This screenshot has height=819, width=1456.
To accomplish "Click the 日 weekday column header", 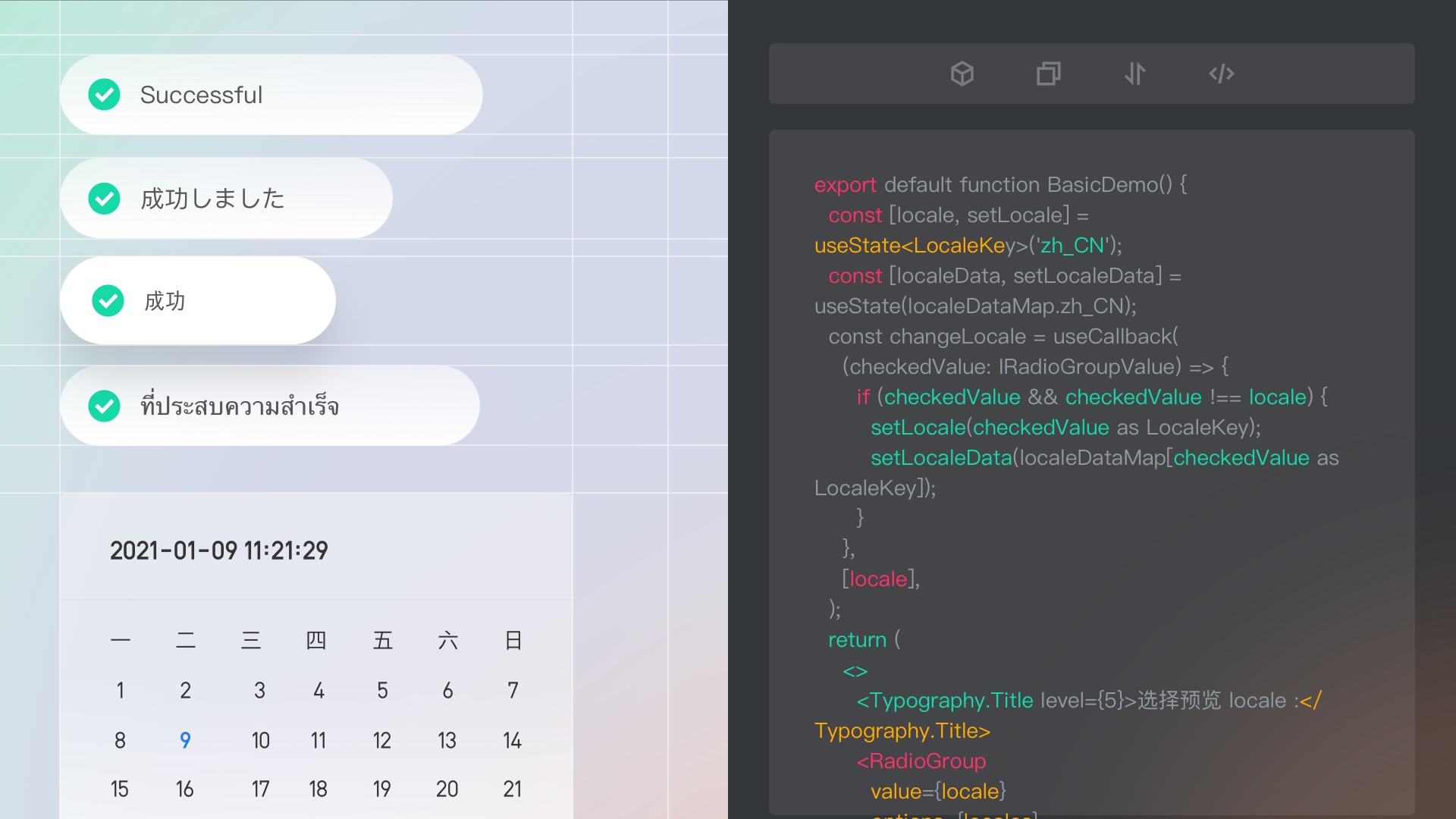I will coord(513,641).
